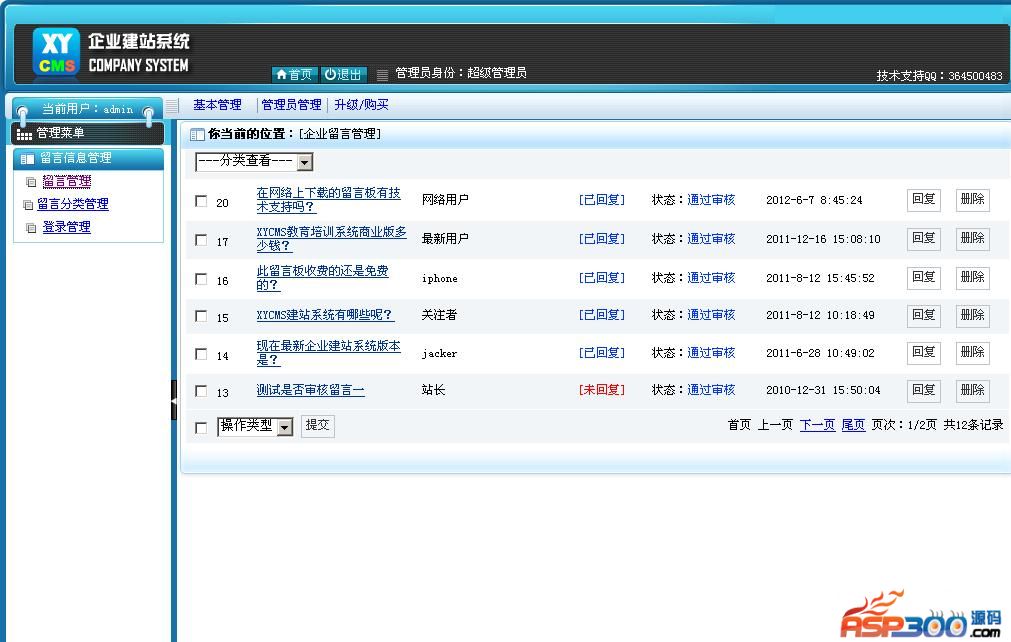Click the grid icon beside 管理菜单

[24, 134]
